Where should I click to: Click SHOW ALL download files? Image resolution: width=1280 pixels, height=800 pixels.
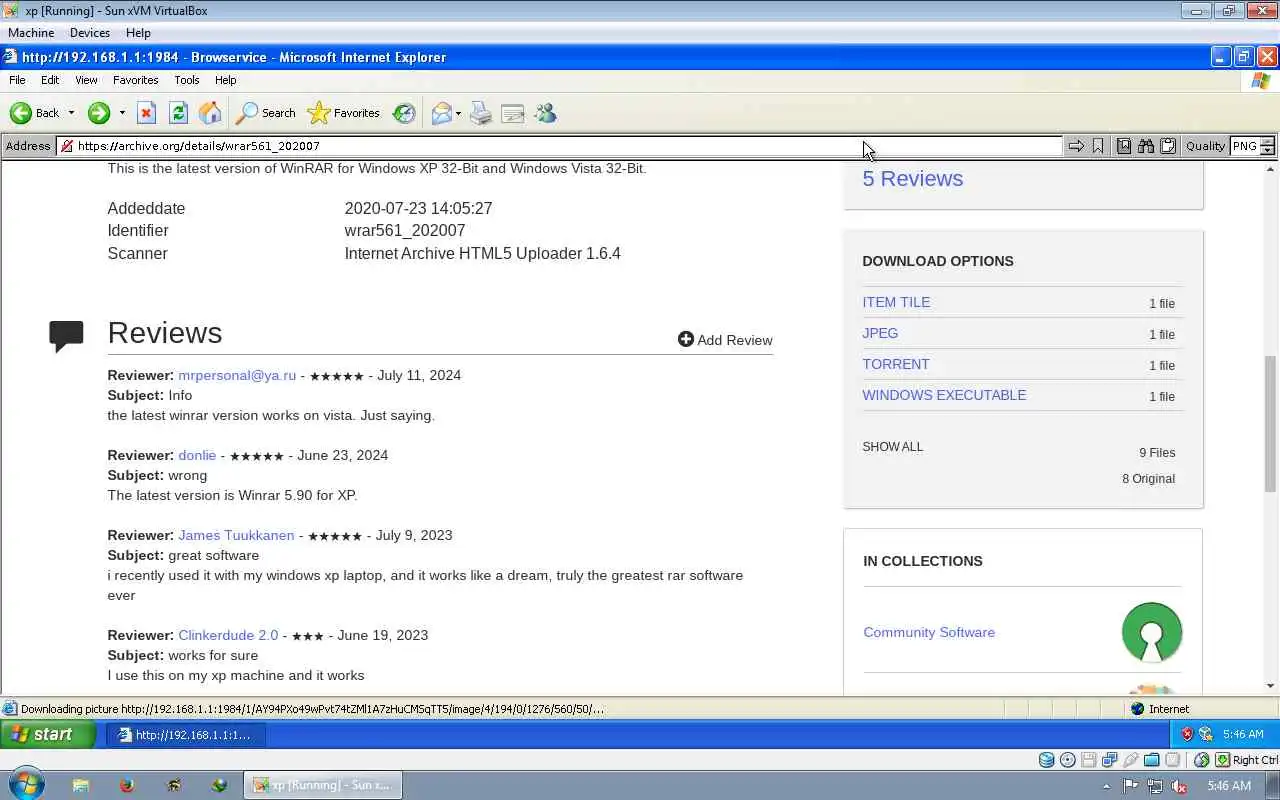pyautogui.click(x=892, y=447)
